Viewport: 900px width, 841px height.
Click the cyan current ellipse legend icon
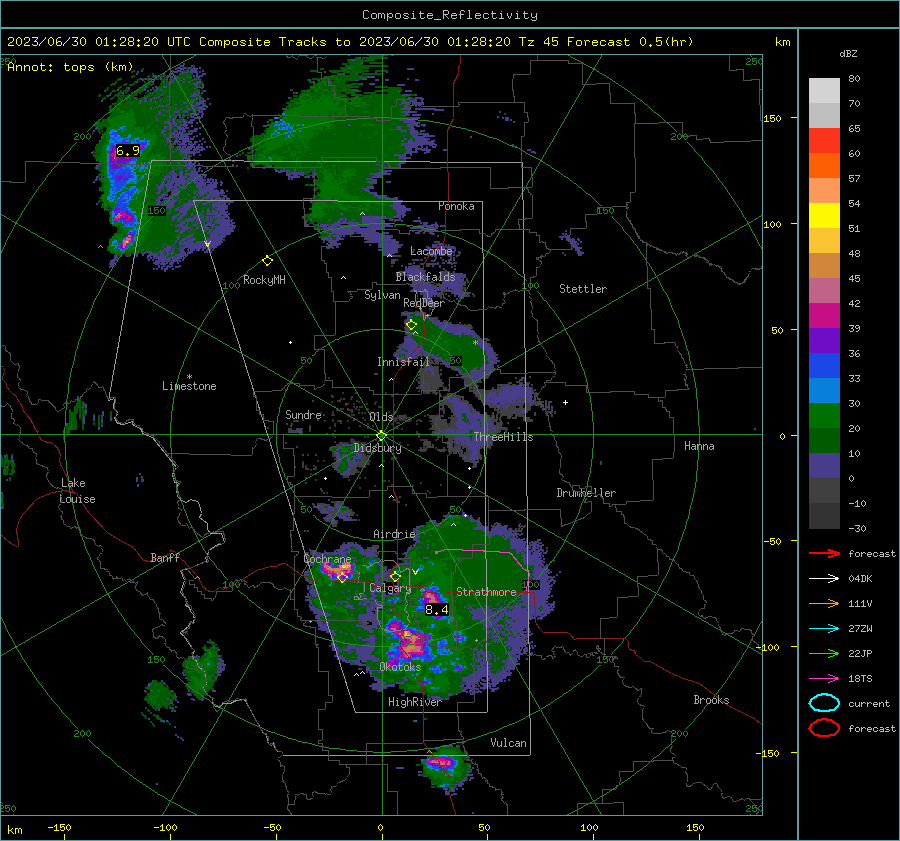click(824, 703)
